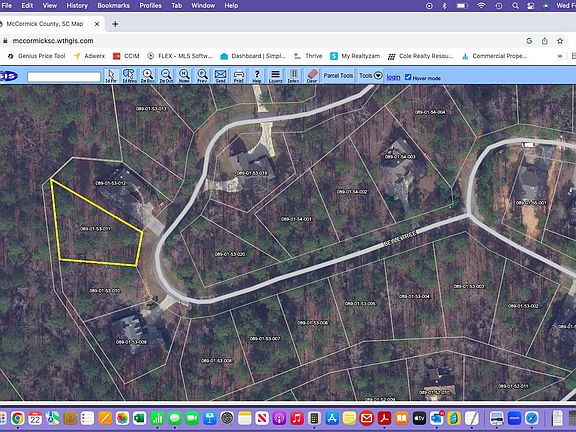Click the address bar URL
The width and height of the screenshot is (576, 432).
[53, 41]
